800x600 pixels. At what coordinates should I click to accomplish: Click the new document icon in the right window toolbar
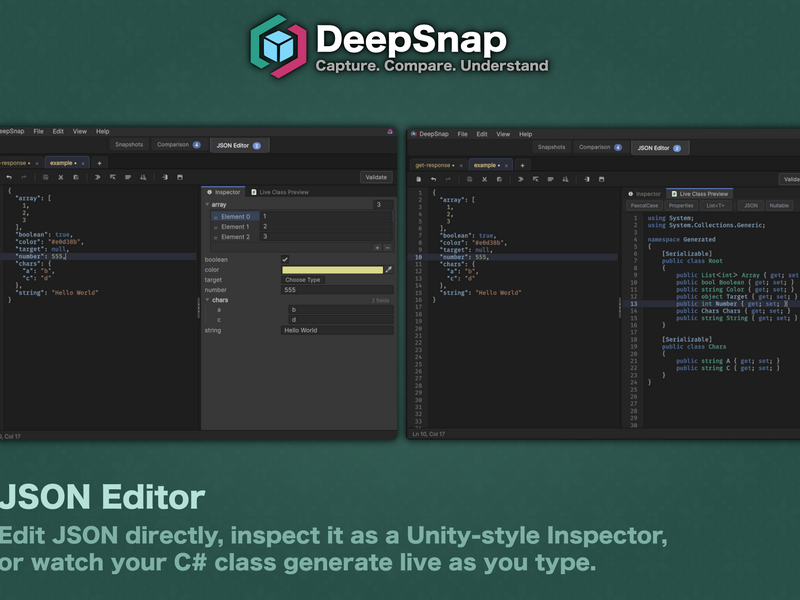tap(419, 180)
